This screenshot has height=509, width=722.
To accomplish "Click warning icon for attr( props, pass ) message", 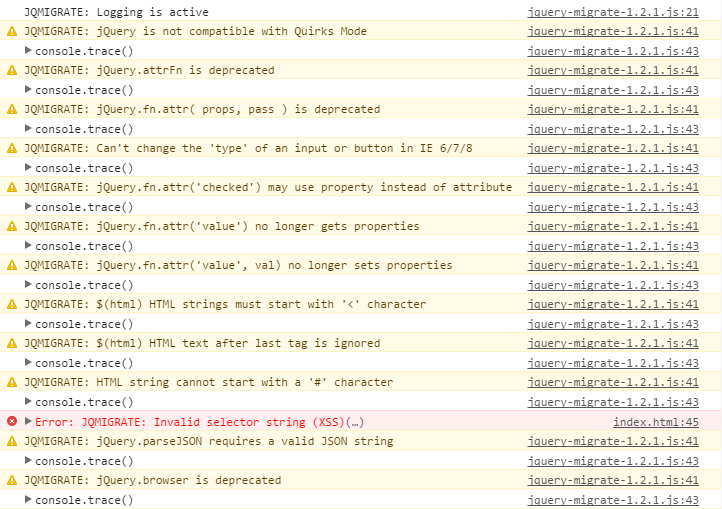I will point(12,110).
